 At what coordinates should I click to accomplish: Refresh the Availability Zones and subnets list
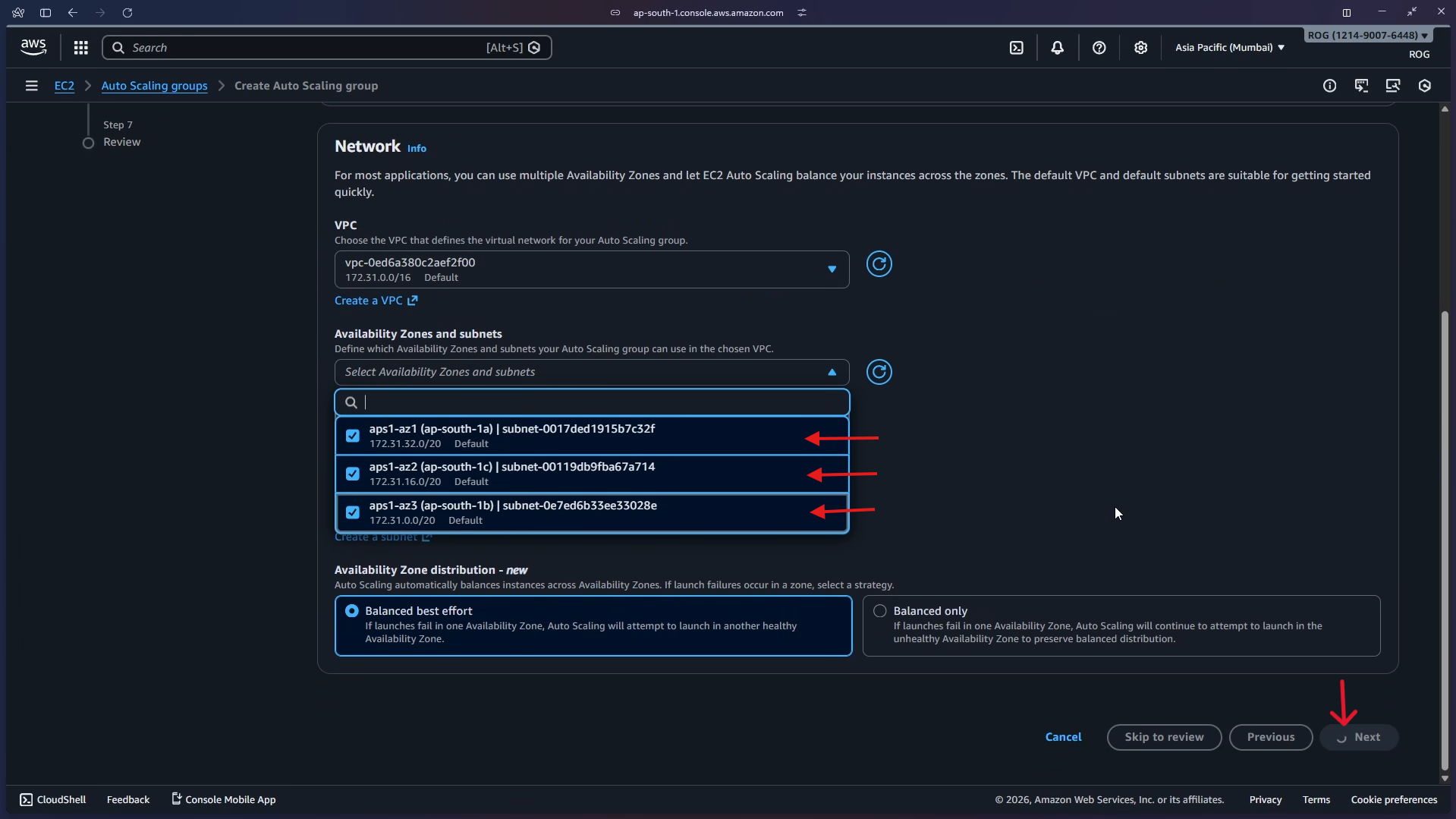pos(879,372)
